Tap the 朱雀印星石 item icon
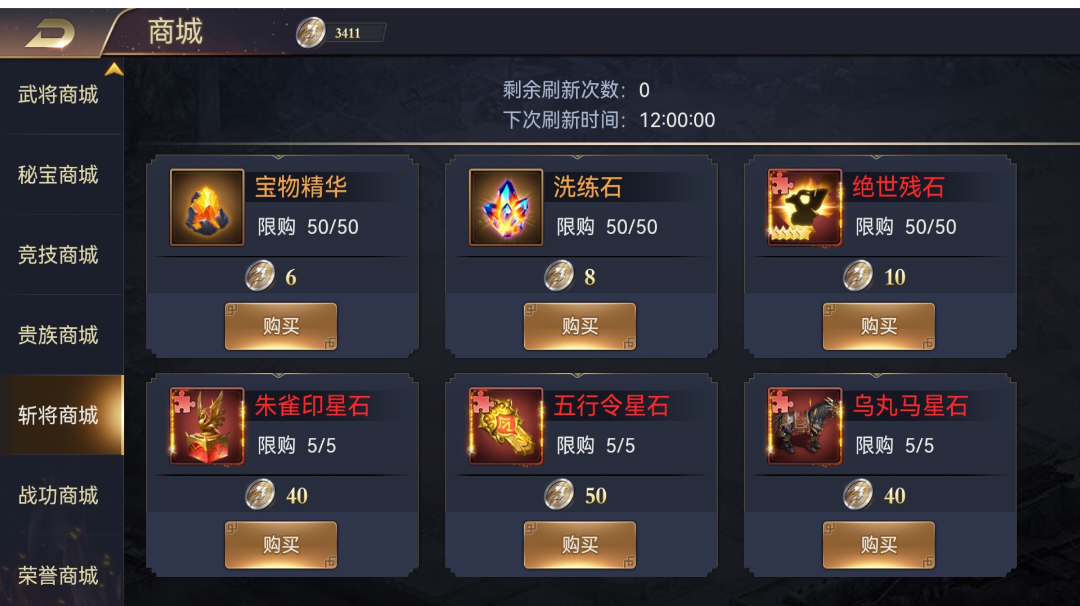This screenshot has width=1080, height=606. click(x=207, y=426)
